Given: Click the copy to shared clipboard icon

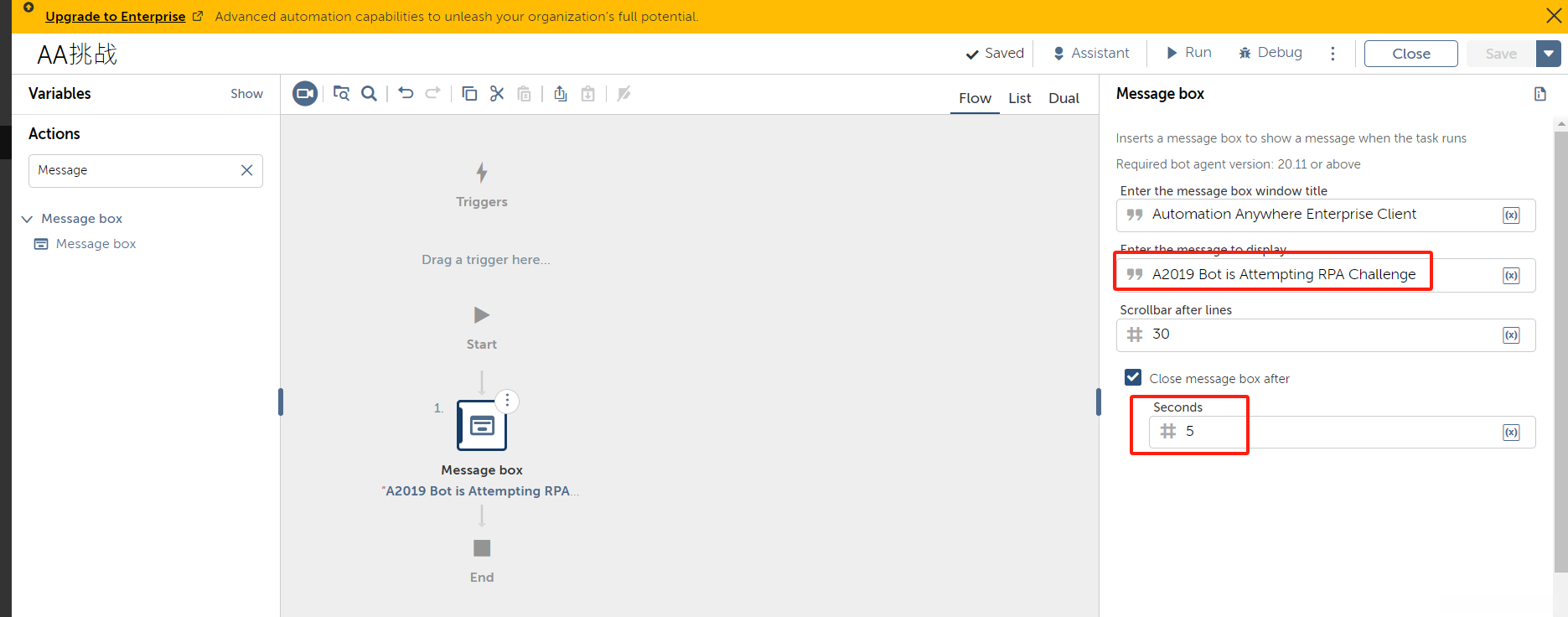Looking at the screenshot, I should (x=561, y=94).
